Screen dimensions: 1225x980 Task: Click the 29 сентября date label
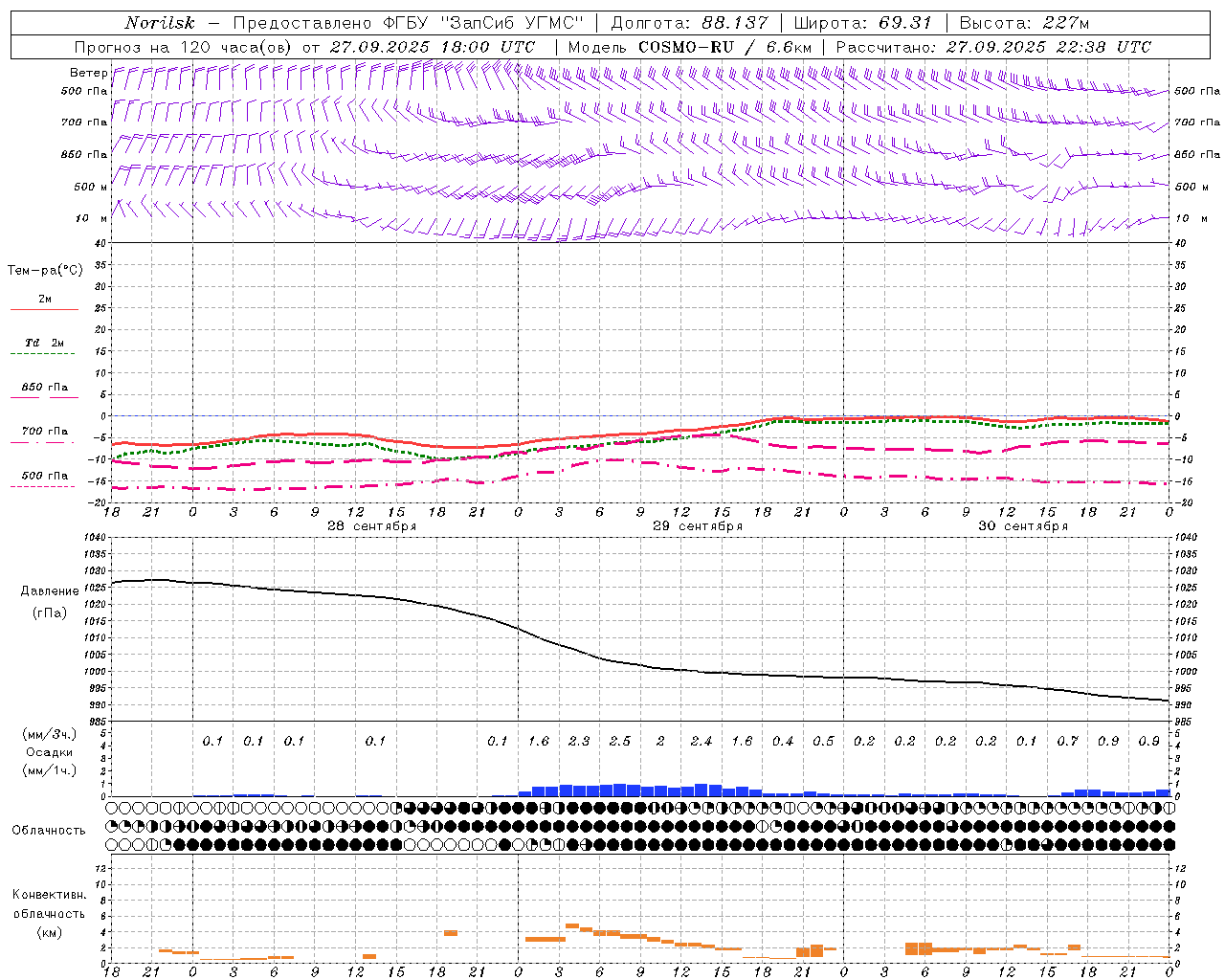[698, 526]
